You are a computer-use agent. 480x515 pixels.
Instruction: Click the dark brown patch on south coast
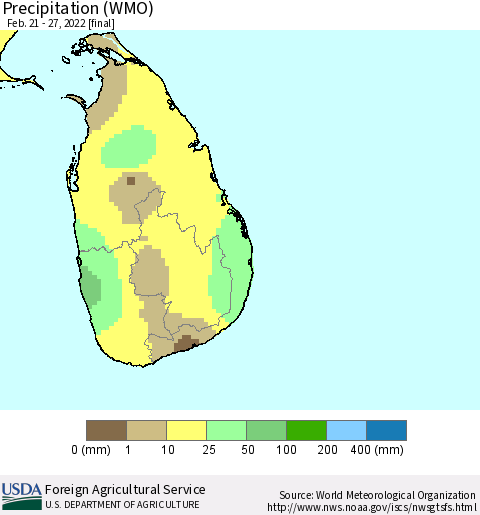pos(186,344)
